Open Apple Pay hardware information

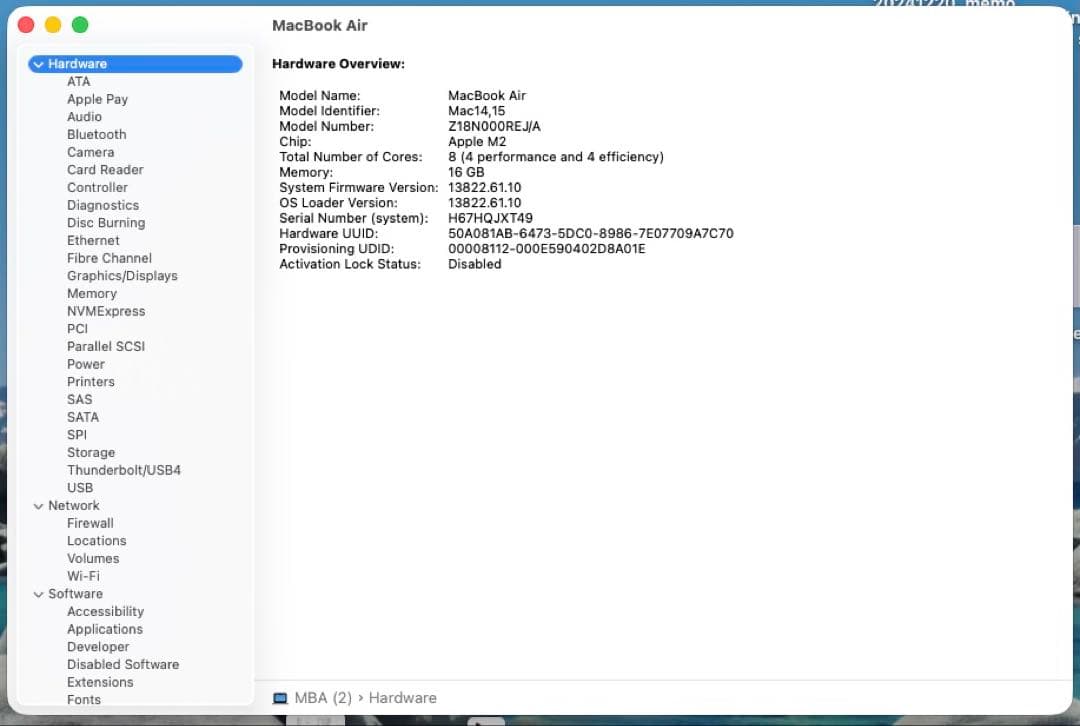point(97,99)
